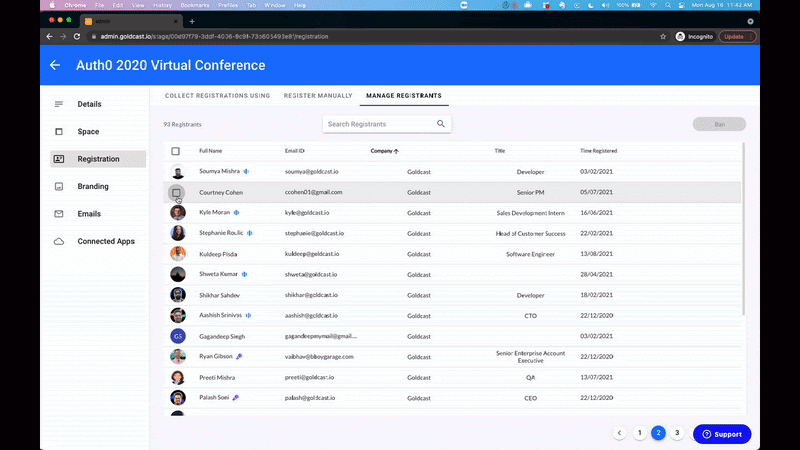Click Stephanie Roulic's avatar
Viewport: 800px width, 450px height.
[x=178, y=233]
